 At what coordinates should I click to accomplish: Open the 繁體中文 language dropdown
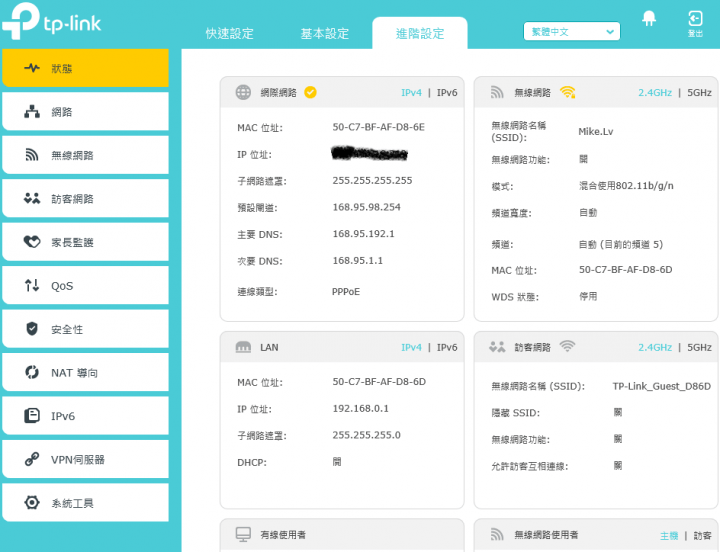(572, 32)
